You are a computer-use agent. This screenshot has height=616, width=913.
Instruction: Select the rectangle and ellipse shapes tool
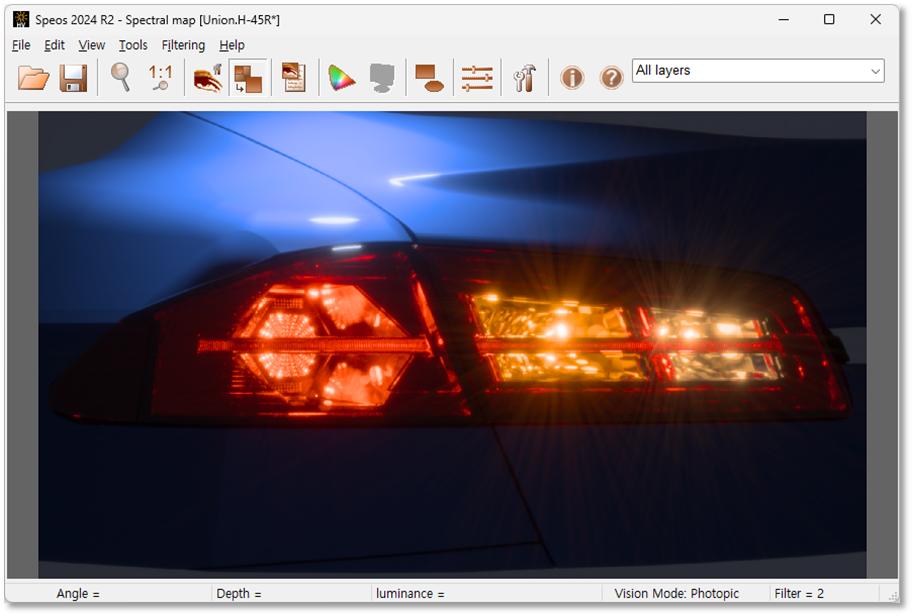point(429,77)
